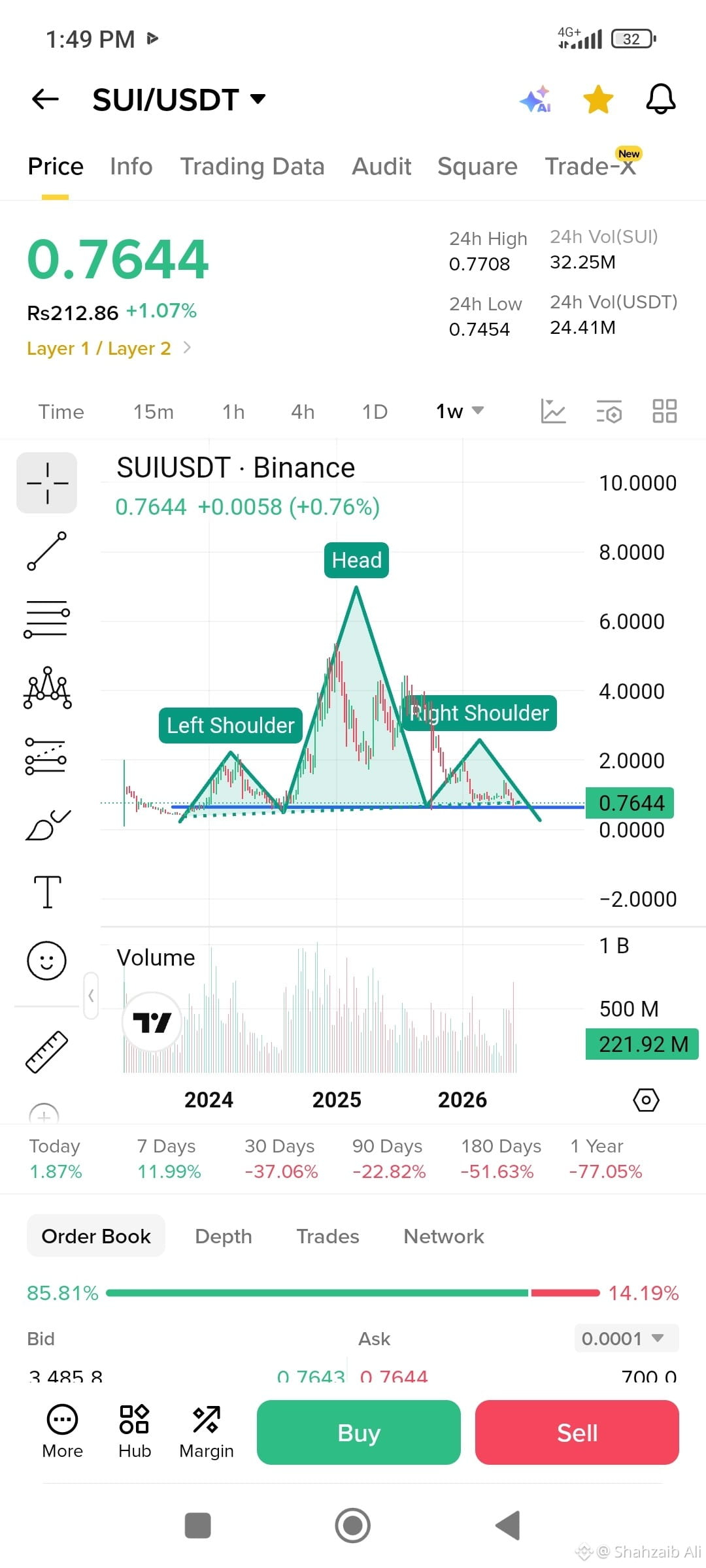This screenshot has width=706, height=1568.
Task: Expand the SUI/USDT pair selector
Action: coord(178,100)
